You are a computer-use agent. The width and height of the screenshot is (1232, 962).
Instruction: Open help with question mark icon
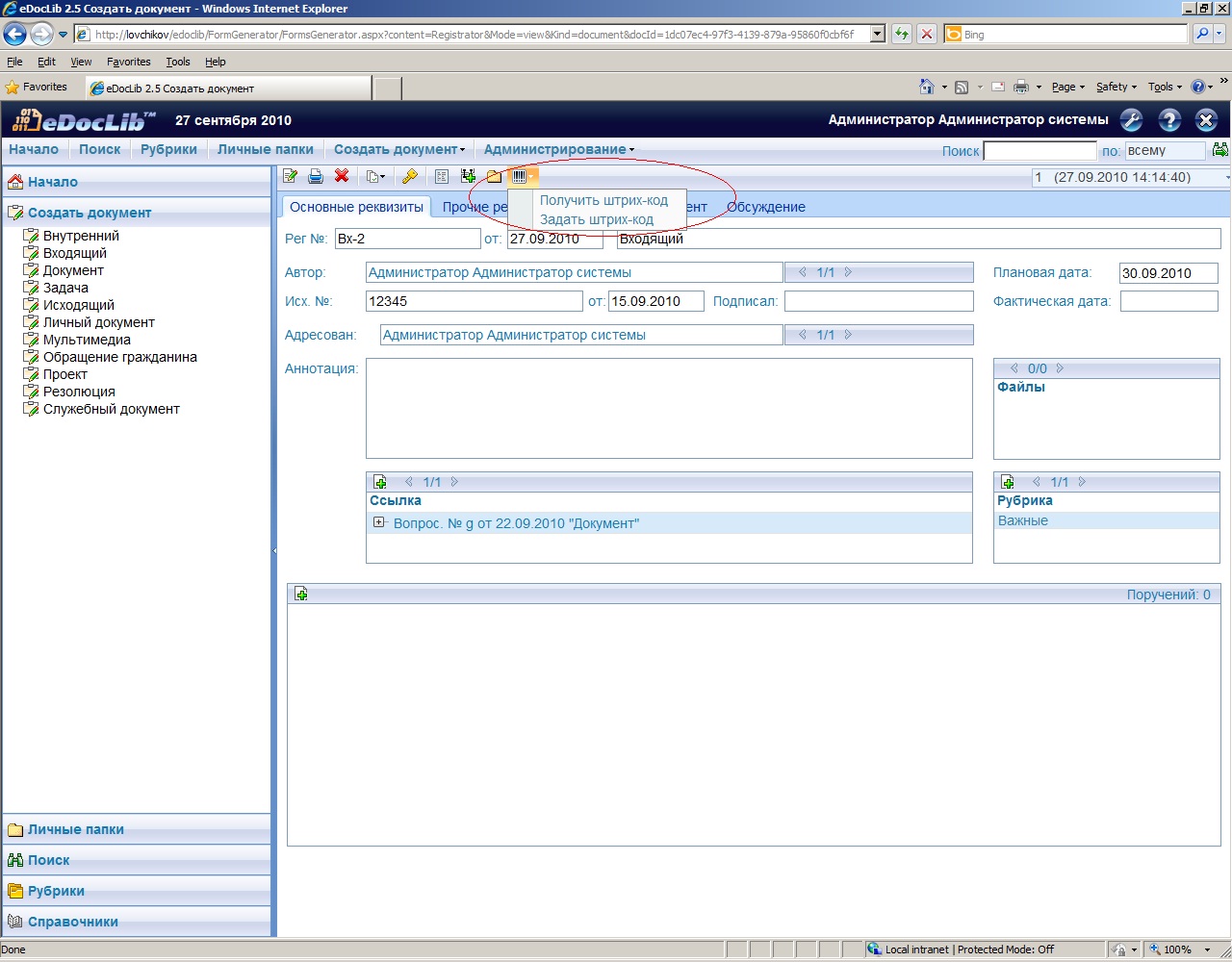point(1169,120)
